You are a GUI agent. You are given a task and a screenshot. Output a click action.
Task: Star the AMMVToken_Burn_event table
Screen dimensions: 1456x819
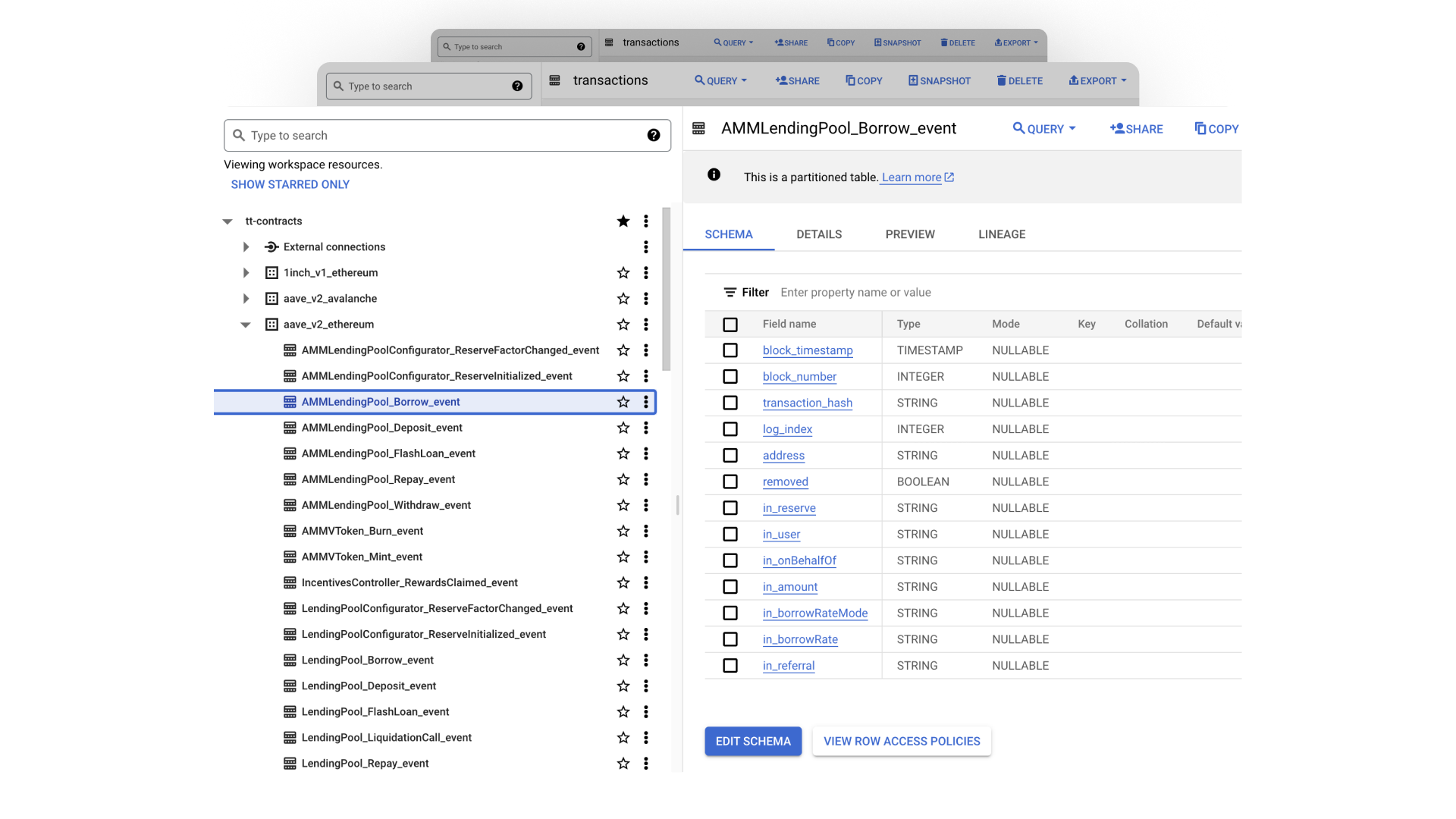(623, 531)
